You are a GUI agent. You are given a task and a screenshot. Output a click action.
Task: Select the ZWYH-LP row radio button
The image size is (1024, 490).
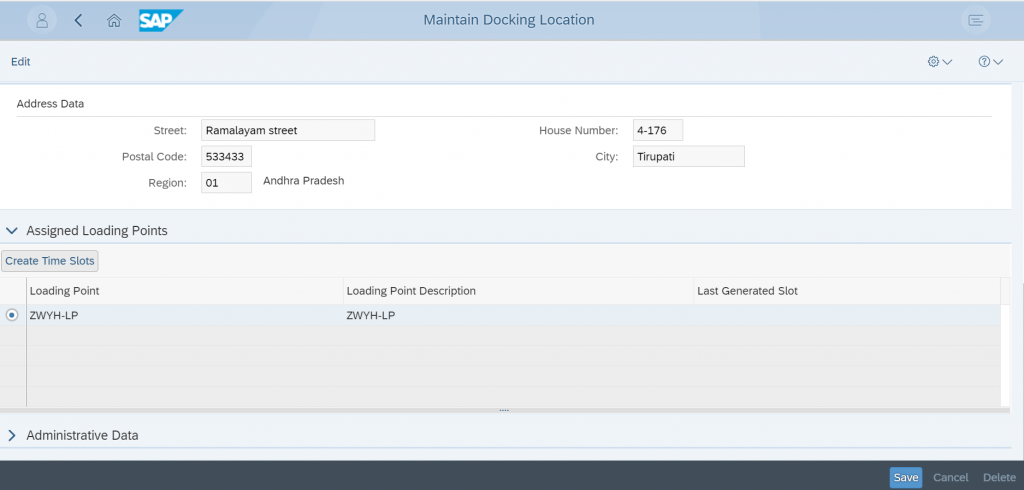click(12, 315)
